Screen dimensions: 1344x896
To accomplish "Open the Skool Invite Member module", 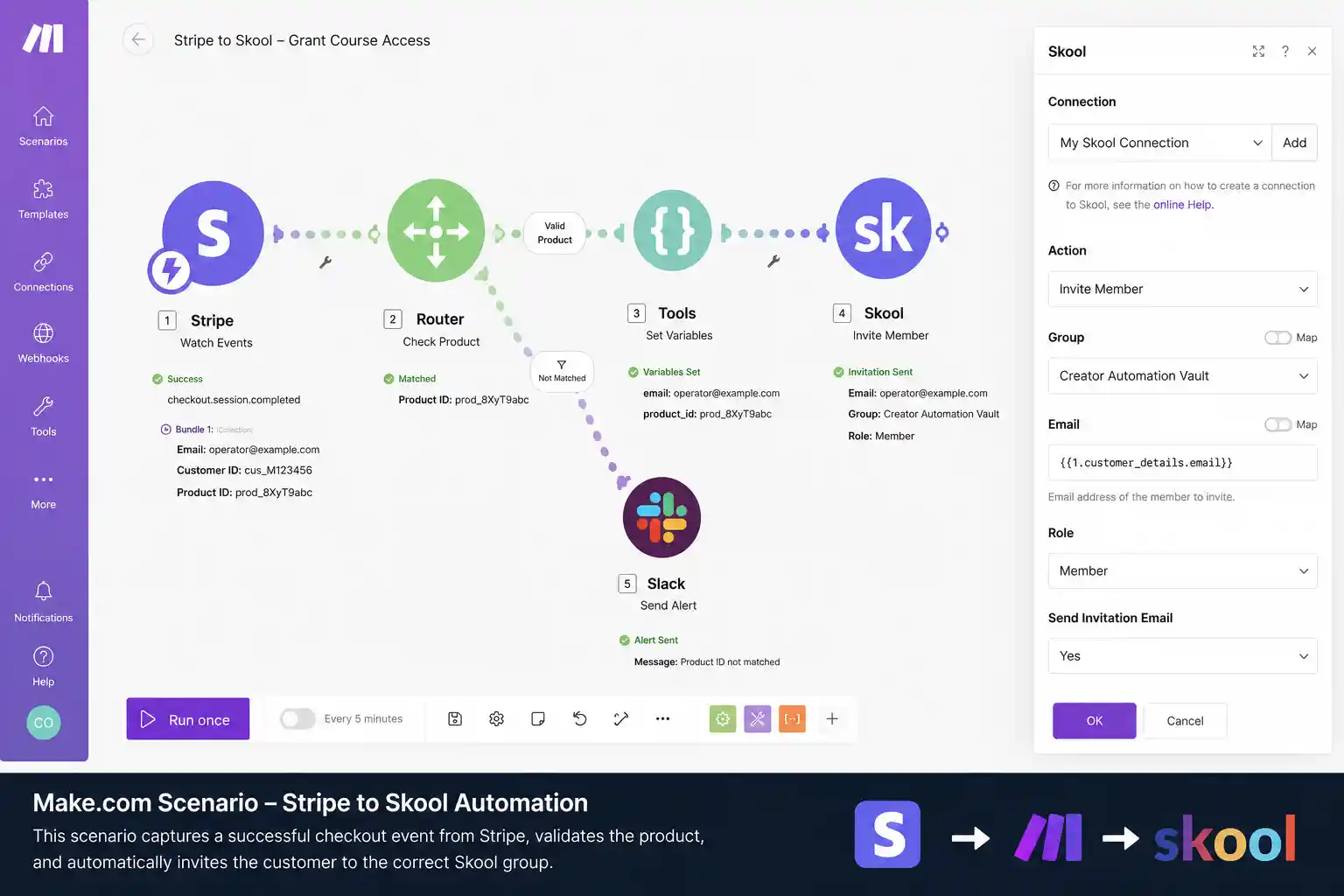I will 883,228.
